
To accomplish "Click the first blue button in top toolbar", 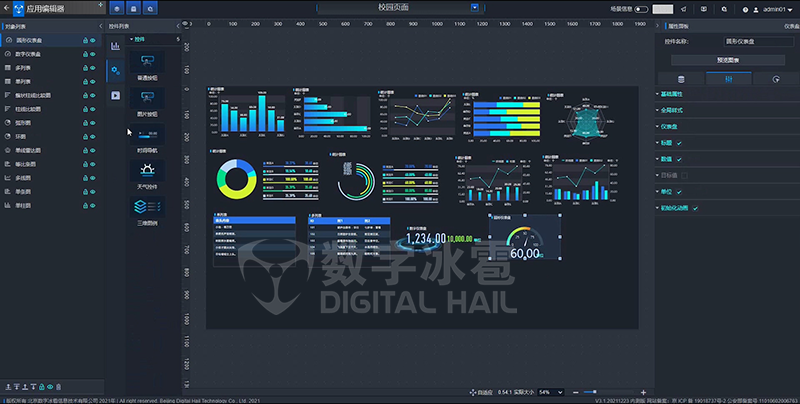I will (117, 8).
